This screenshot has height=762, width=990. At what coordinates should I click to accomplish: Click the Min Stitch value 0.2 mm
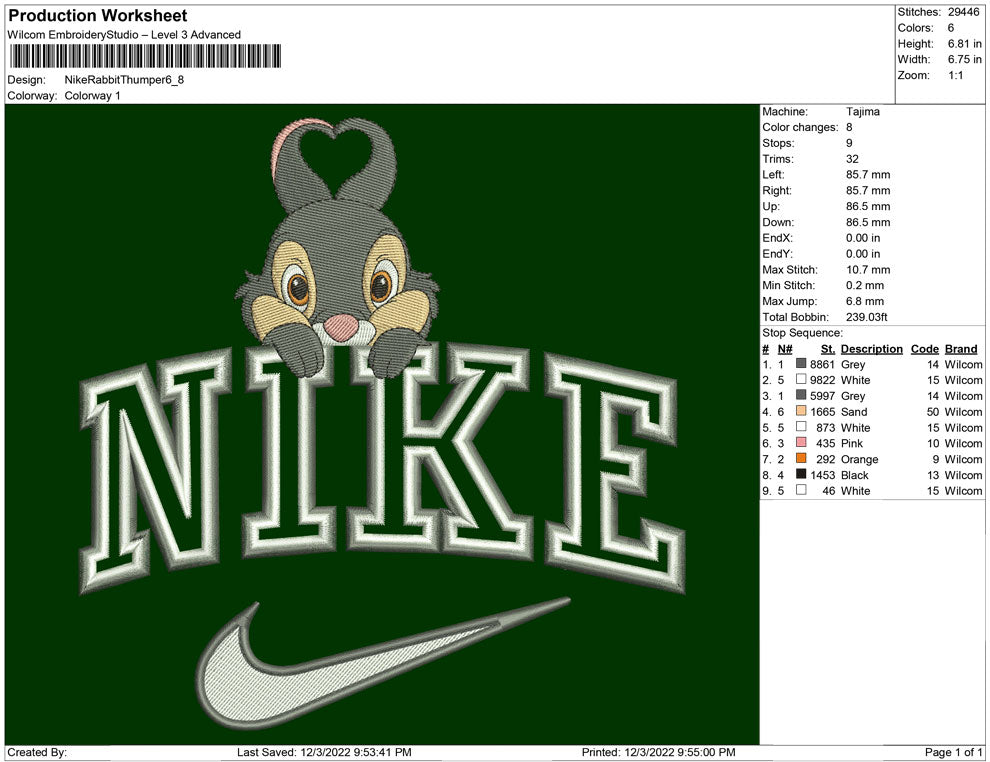865,285
